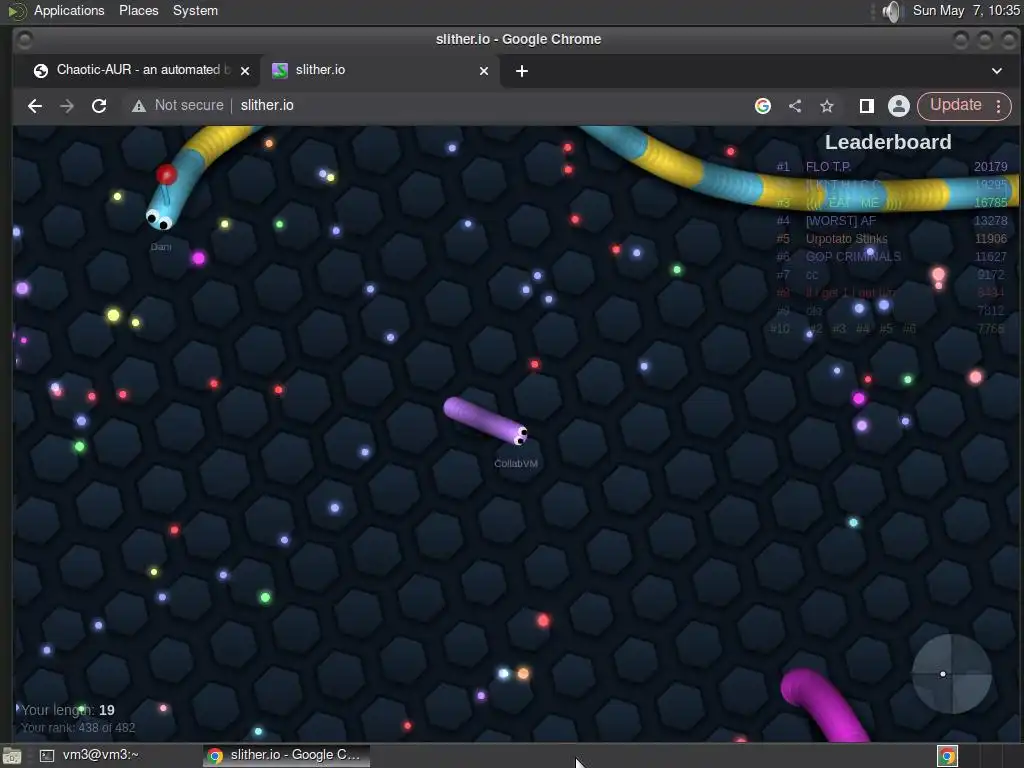Switch to vm3@vm3 terminal in taskbar
This screenshot has height=768, width=1024.
coord(89,755)
